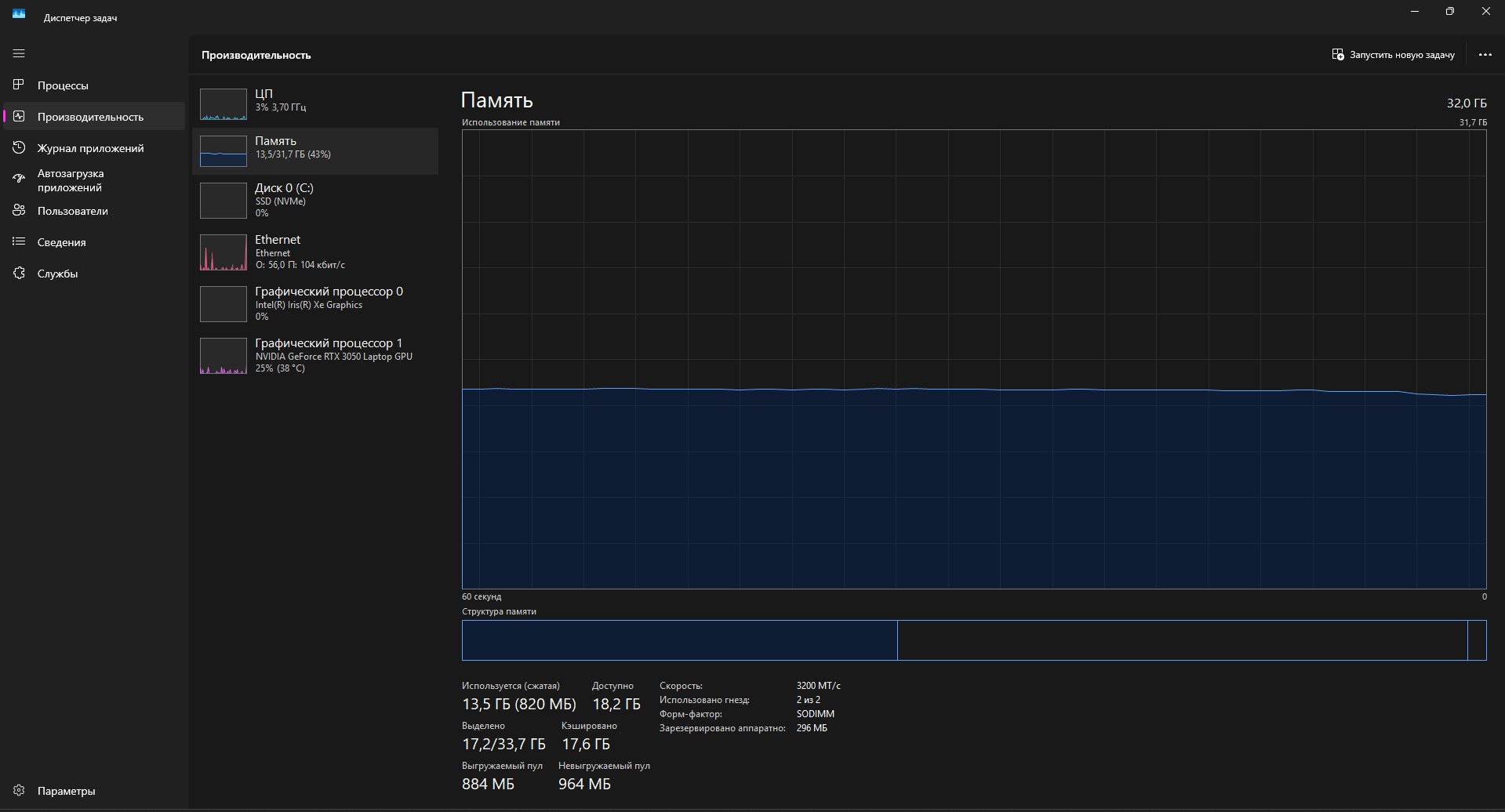Screen dimensions: 1505x812
Task: Open the Процессы page icon
Action: tap(19, 85)
